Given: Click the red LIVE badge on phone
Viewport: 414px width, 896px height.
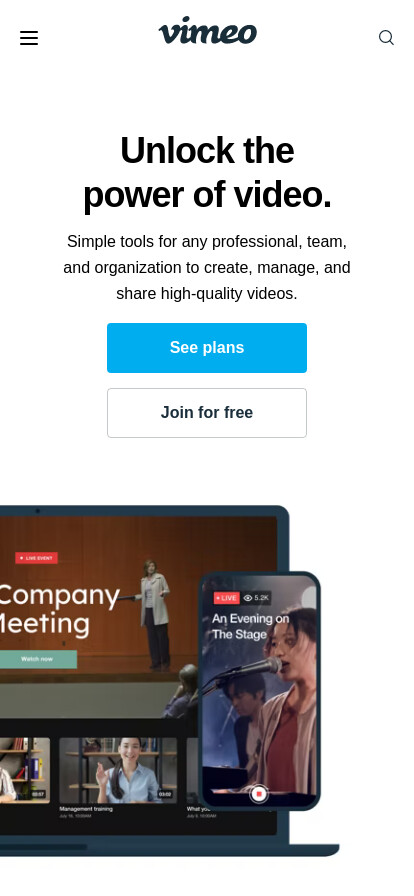Looking at the screenshot, I should click(x=226, y=598).
